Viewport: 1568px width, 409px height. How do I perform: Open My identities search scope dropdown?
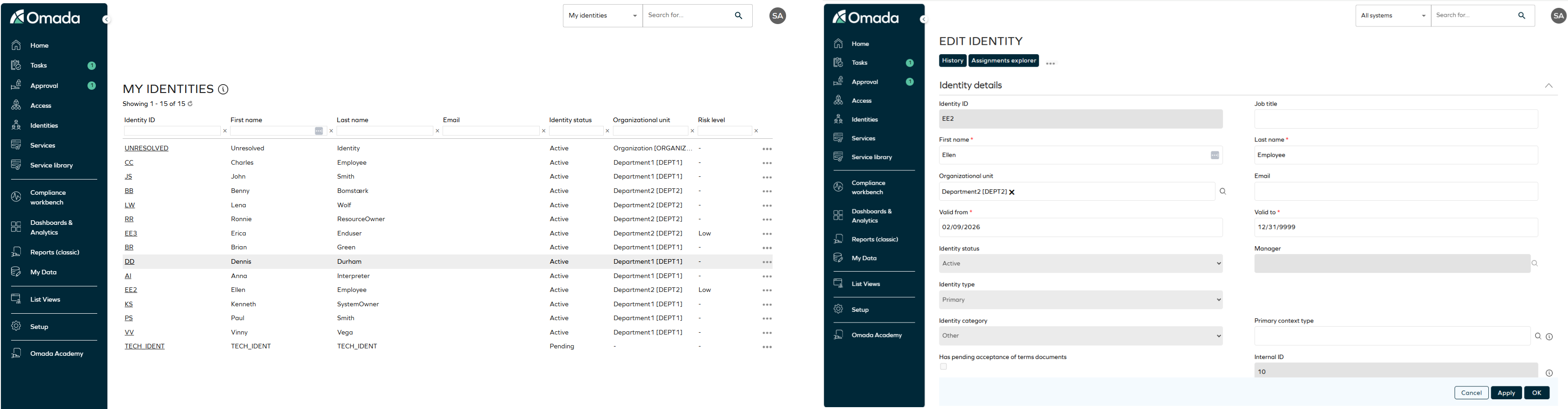pos(603,16)
